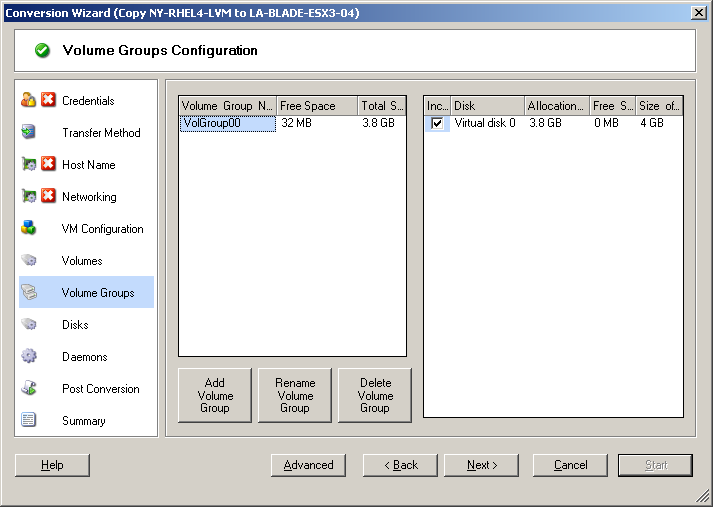Sort by the Free Space column header
713x507 pixels.
[316, 106]
